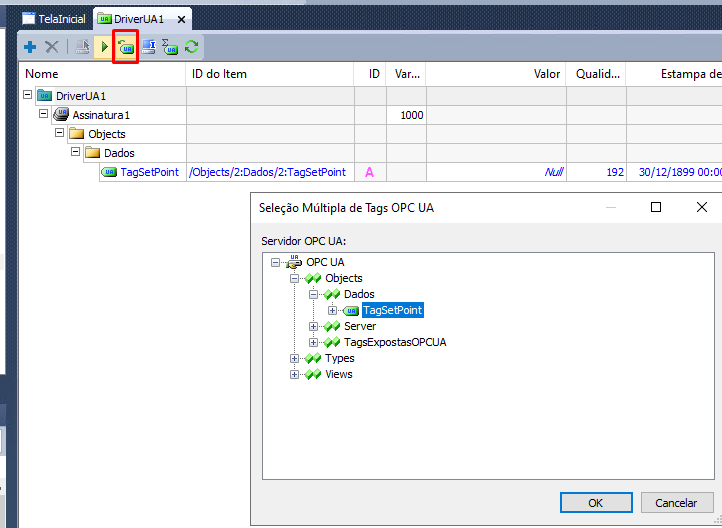Click the green diamonds icon beside Types
This screenshot has height=528, width=722.
pos(313,358)
